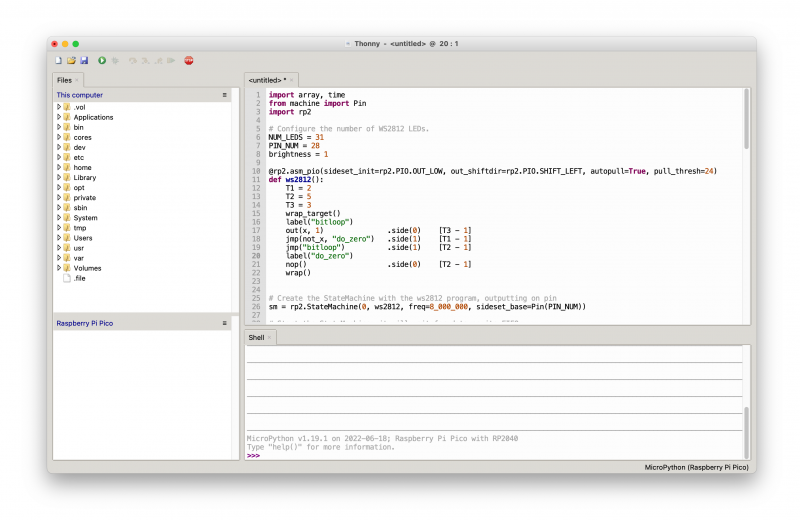Expand the Applications folder
The height and width of the screenshot is (520, 800).
point(59,117)
